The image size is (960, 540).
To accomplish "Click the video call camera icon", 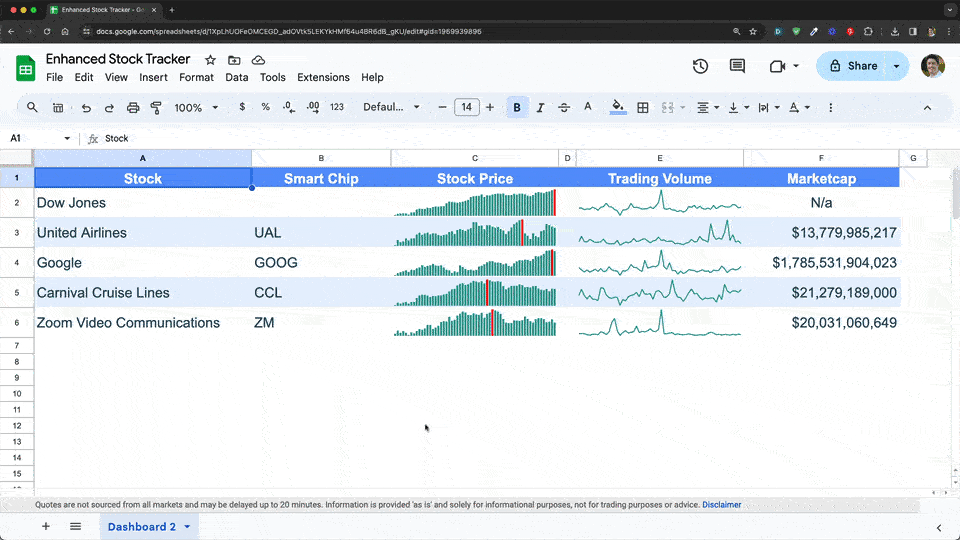I will (778, 66).
